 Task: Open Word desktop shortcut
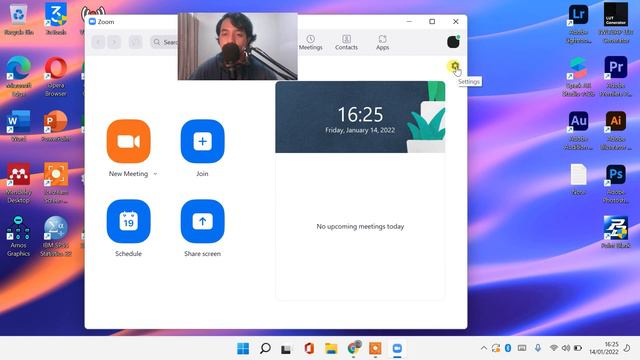point(18,126)
